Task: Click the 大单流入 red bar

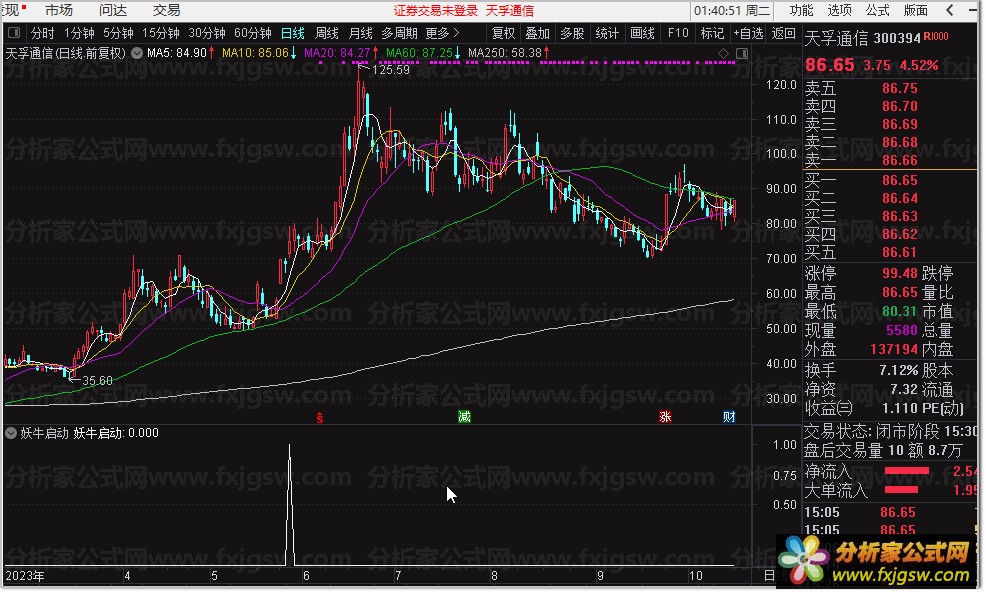Action: point(900,489)
